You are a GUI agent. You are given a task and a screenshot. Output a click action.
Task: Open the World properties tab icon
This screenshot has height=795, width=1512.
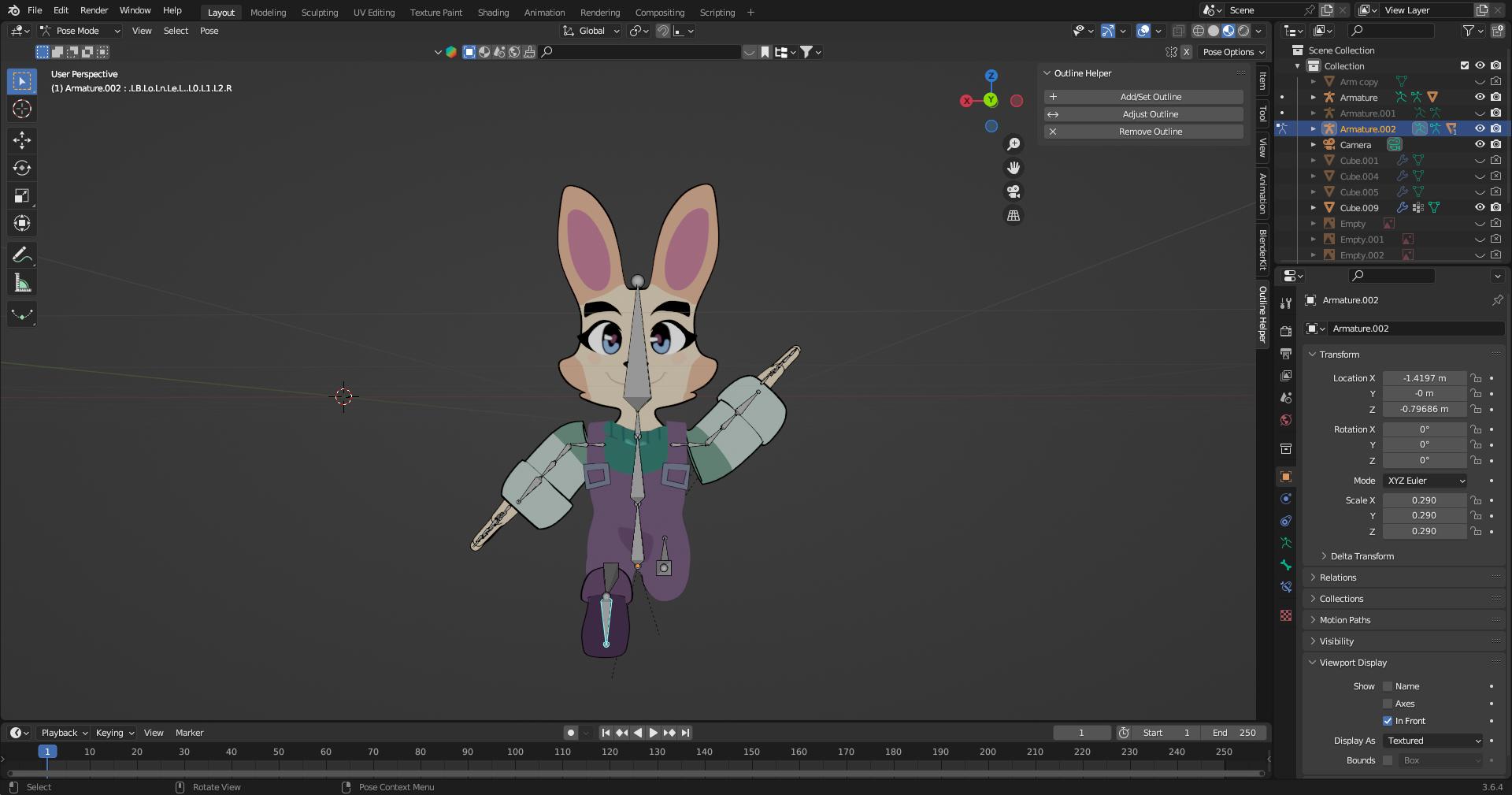point(1286,420)
